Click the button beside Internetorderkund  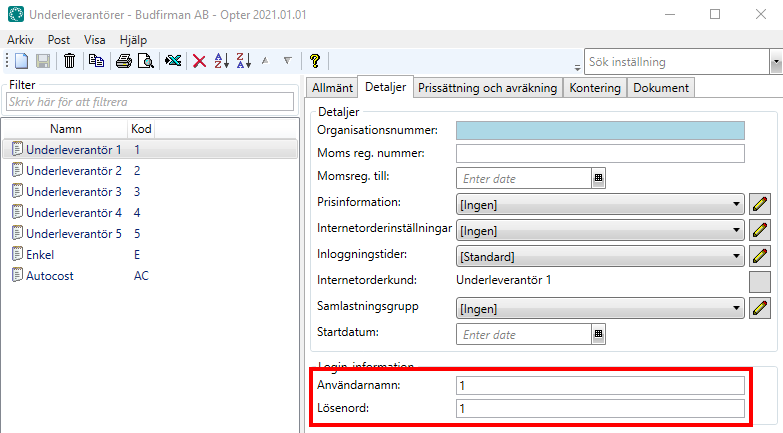click(x=760, y=281)
